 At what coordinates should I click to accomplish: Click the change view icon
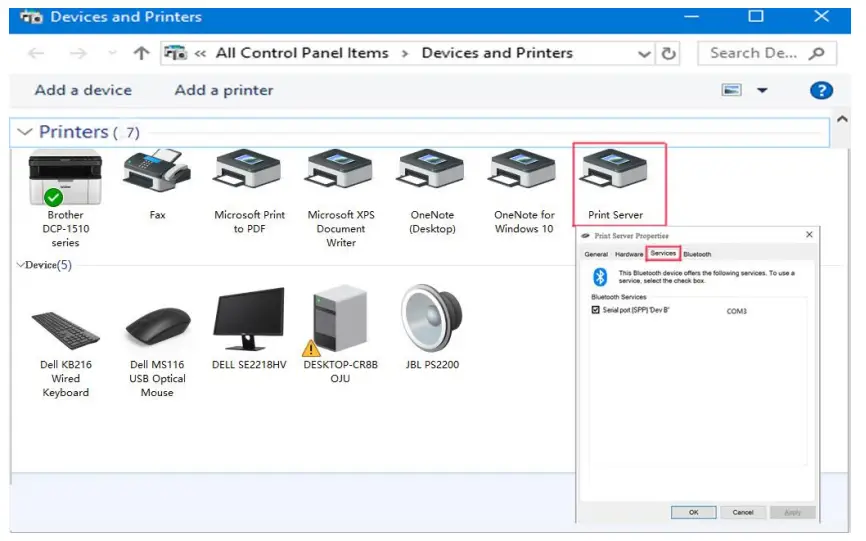tap(732, 90)
